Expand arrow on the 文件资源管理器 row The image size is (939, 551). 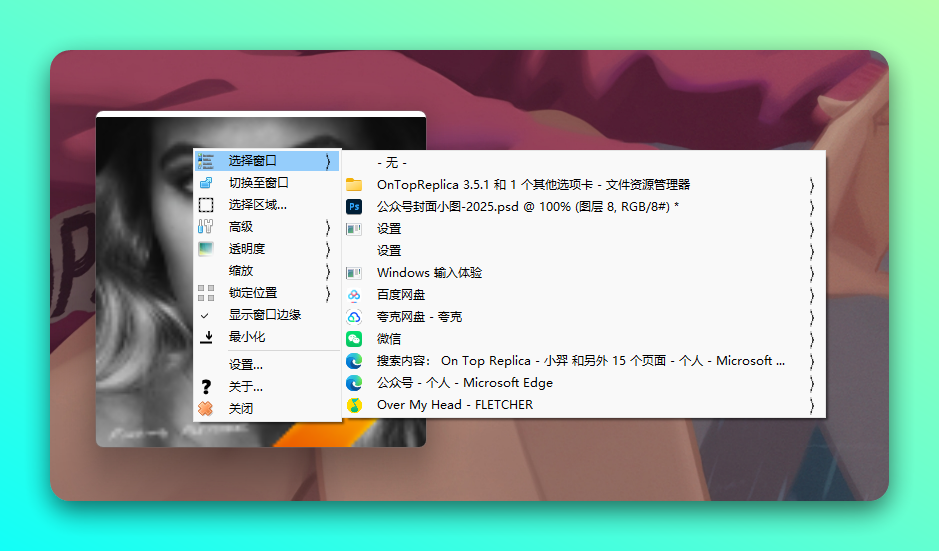coord(812,185)
